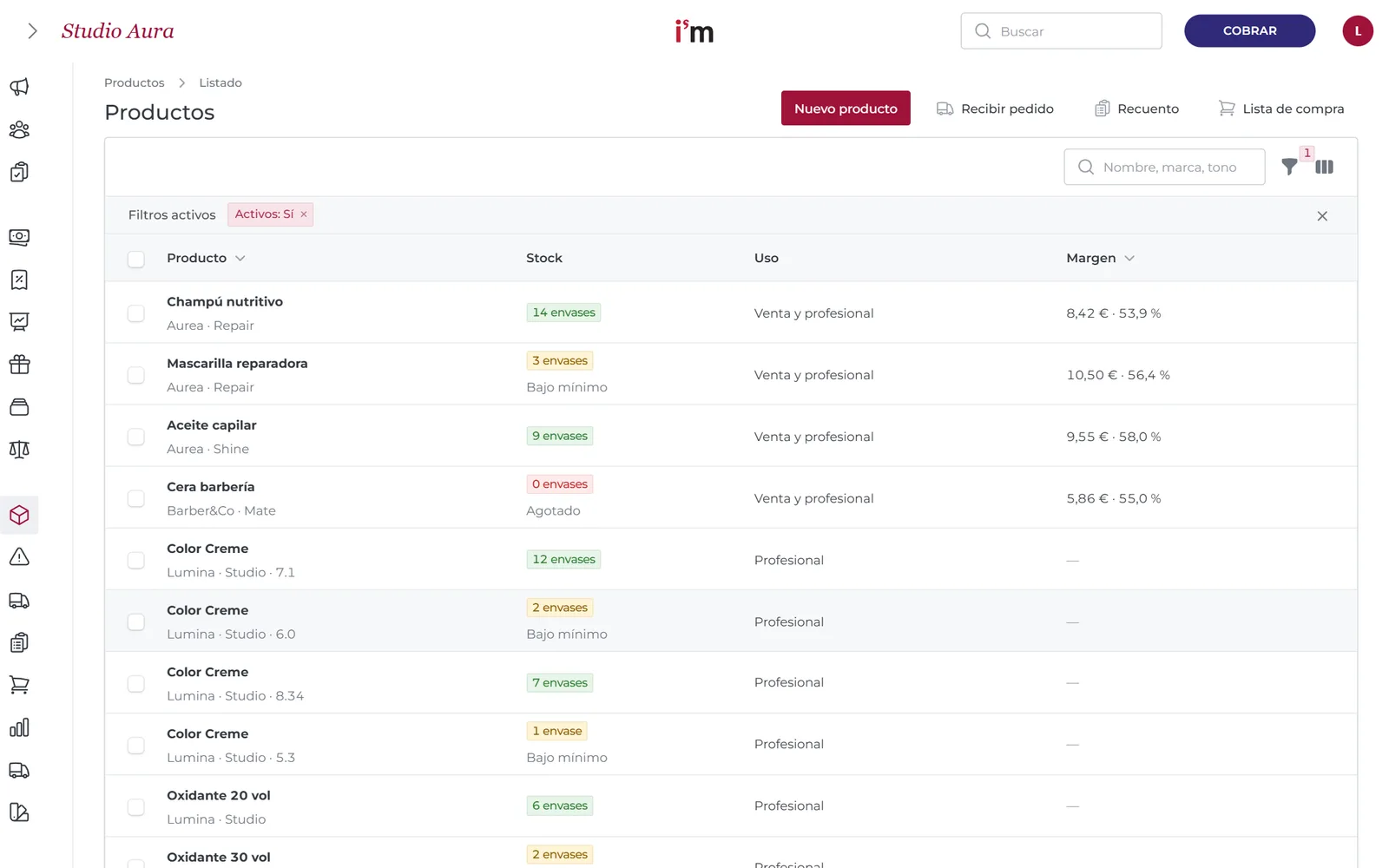Viewport: 1389px width, 868px height.
Task: Check the Aceite capilar row checkbox
Action: 136,437
